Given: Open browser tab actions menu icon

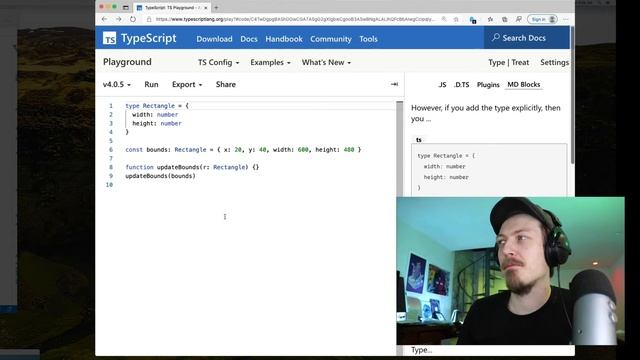Looking at the screenshot, I should pyautogui.click(x=126, y=7).
